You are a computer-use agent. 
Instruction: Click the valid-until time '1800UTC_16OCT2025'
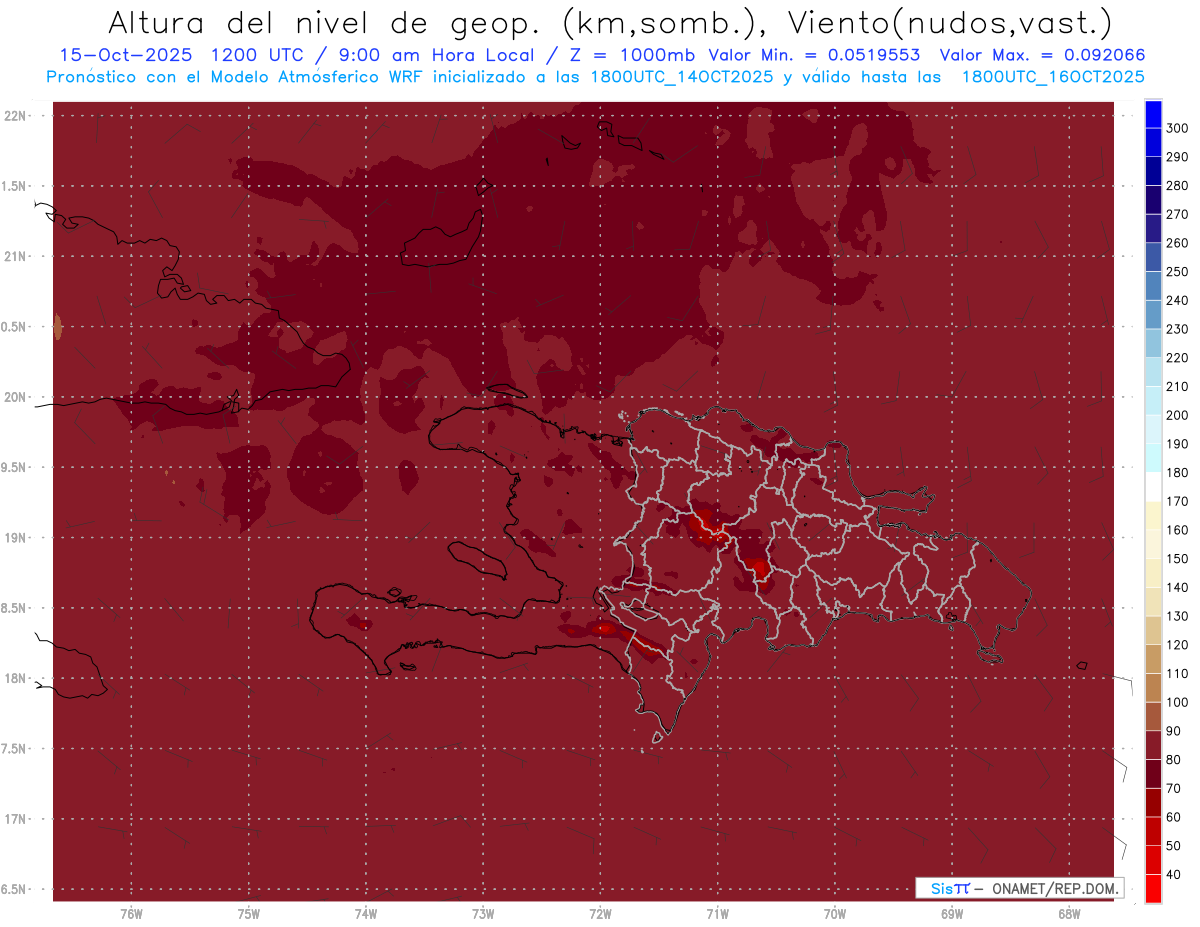(x=1053, y=76)
